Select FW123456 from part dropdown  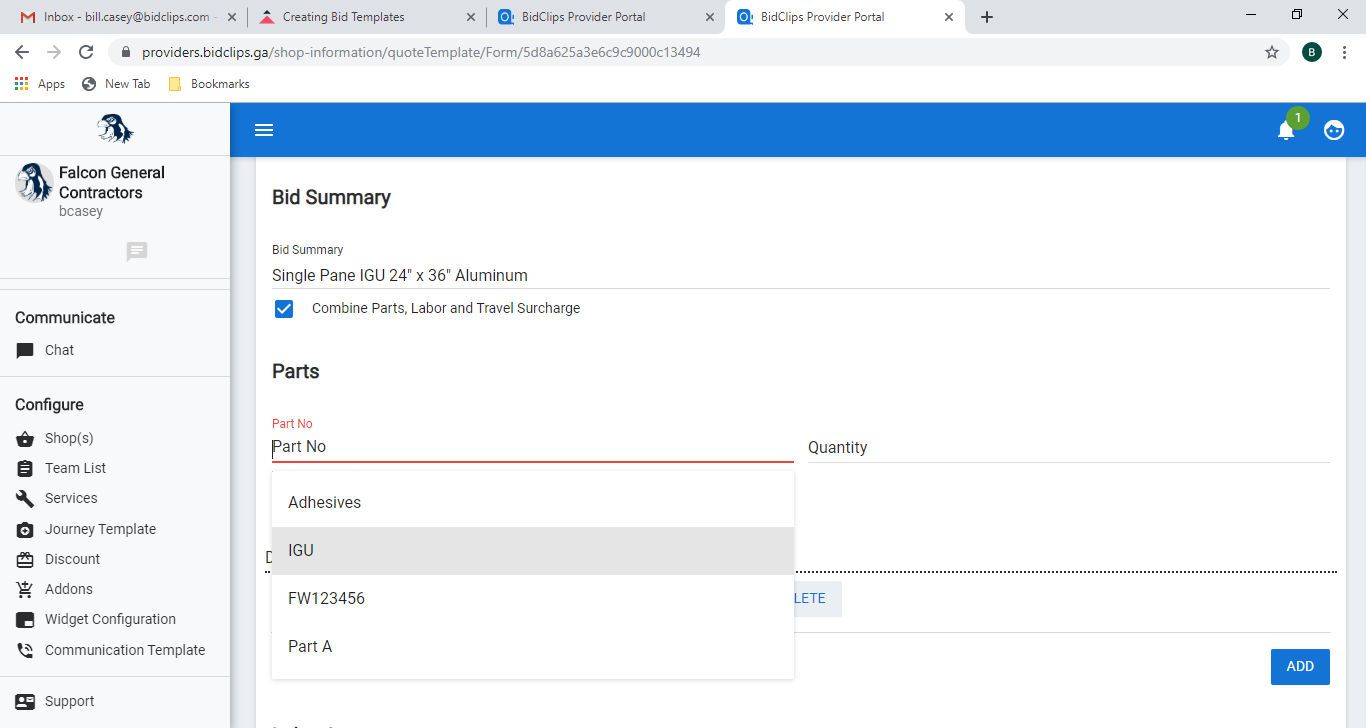tap(533, 598)
